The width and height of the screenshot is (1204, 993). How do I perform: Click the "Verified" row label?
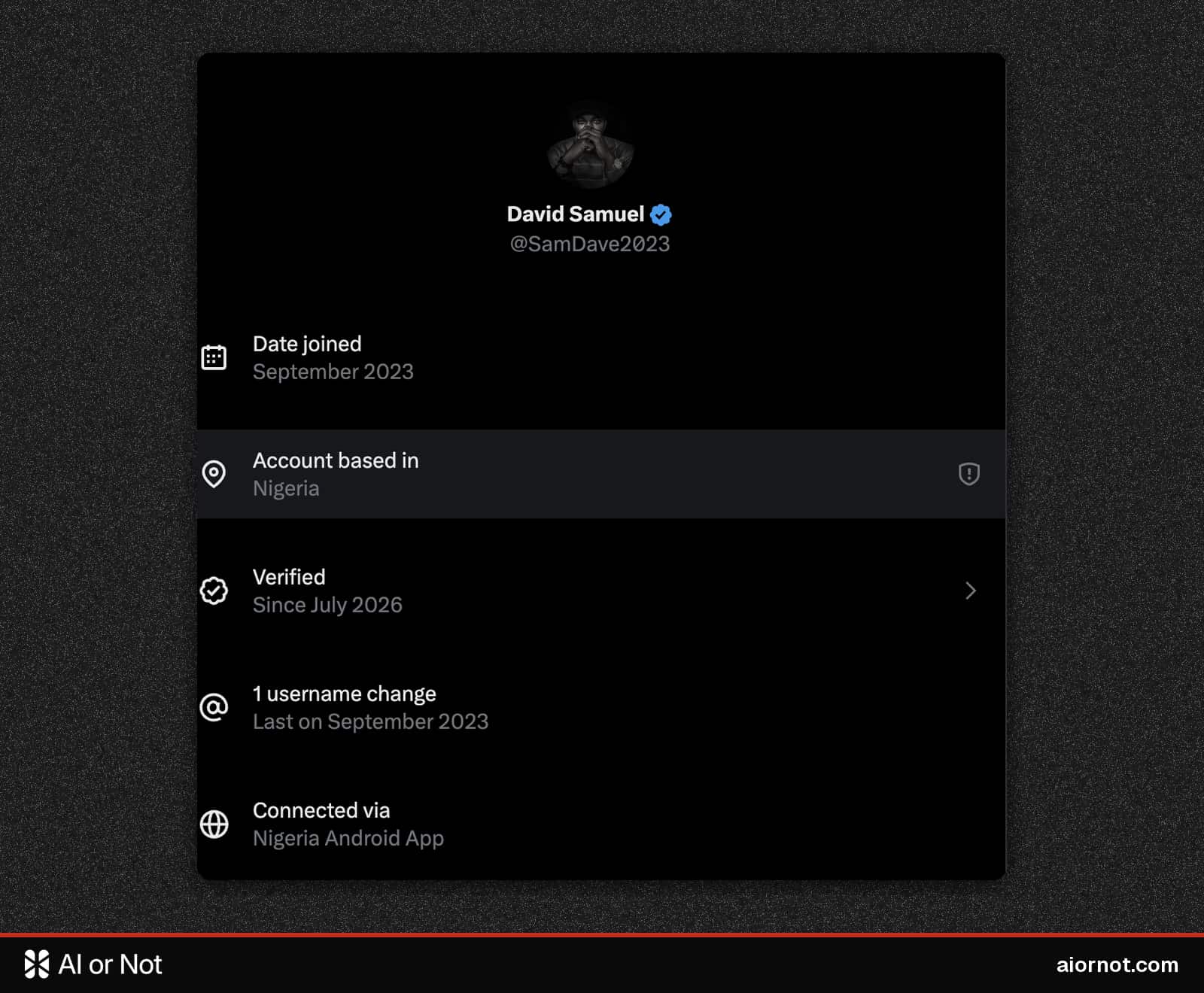[x=289, y=577]
